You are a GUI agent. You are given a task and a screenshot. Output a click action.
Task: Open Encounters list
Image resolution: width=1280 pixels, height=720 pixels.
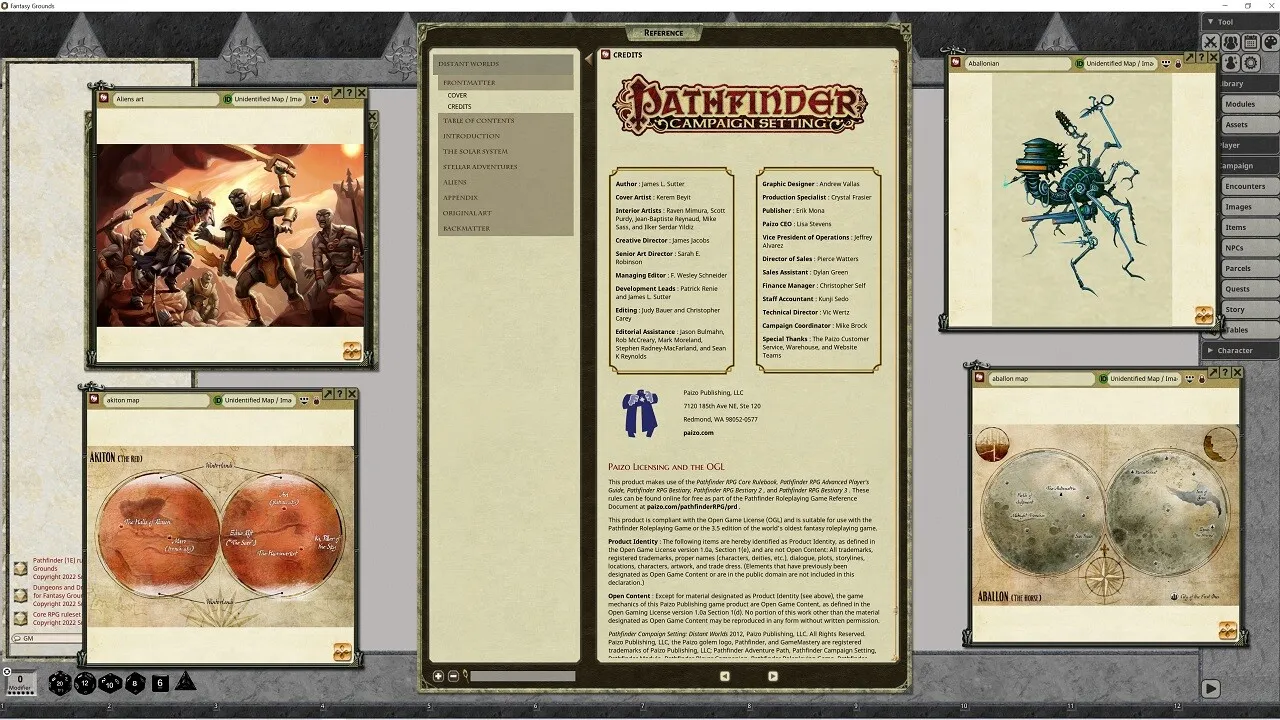(x=1249, y=186)
